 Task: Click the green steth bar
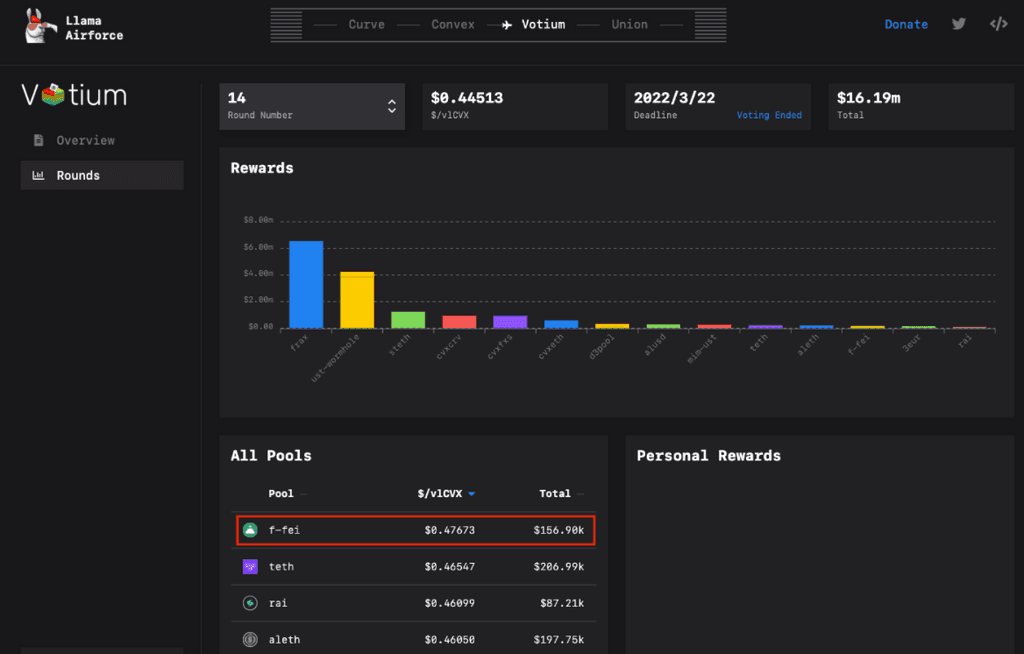[408, 319]
